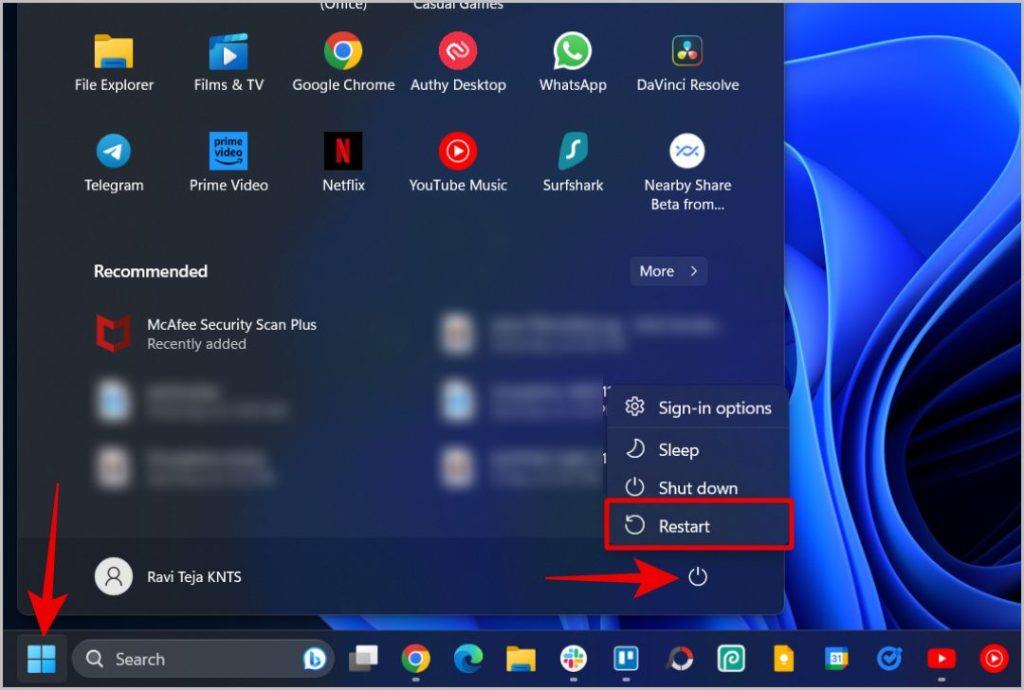
Task: Open Netflix from pinned apps
Action: click(x=344, y=163)
